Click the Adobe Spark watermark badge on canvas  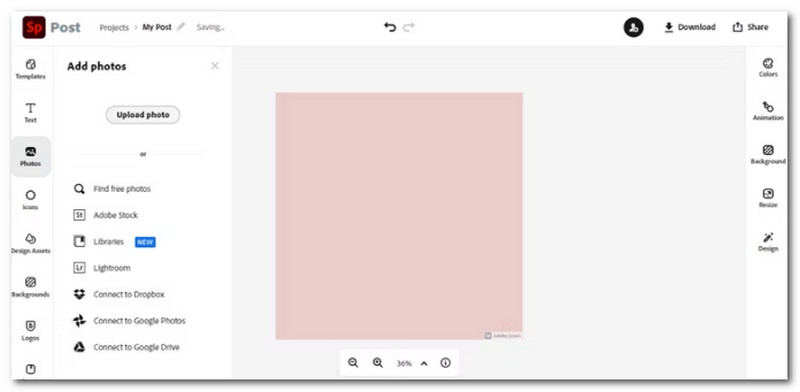pos(502,335)
